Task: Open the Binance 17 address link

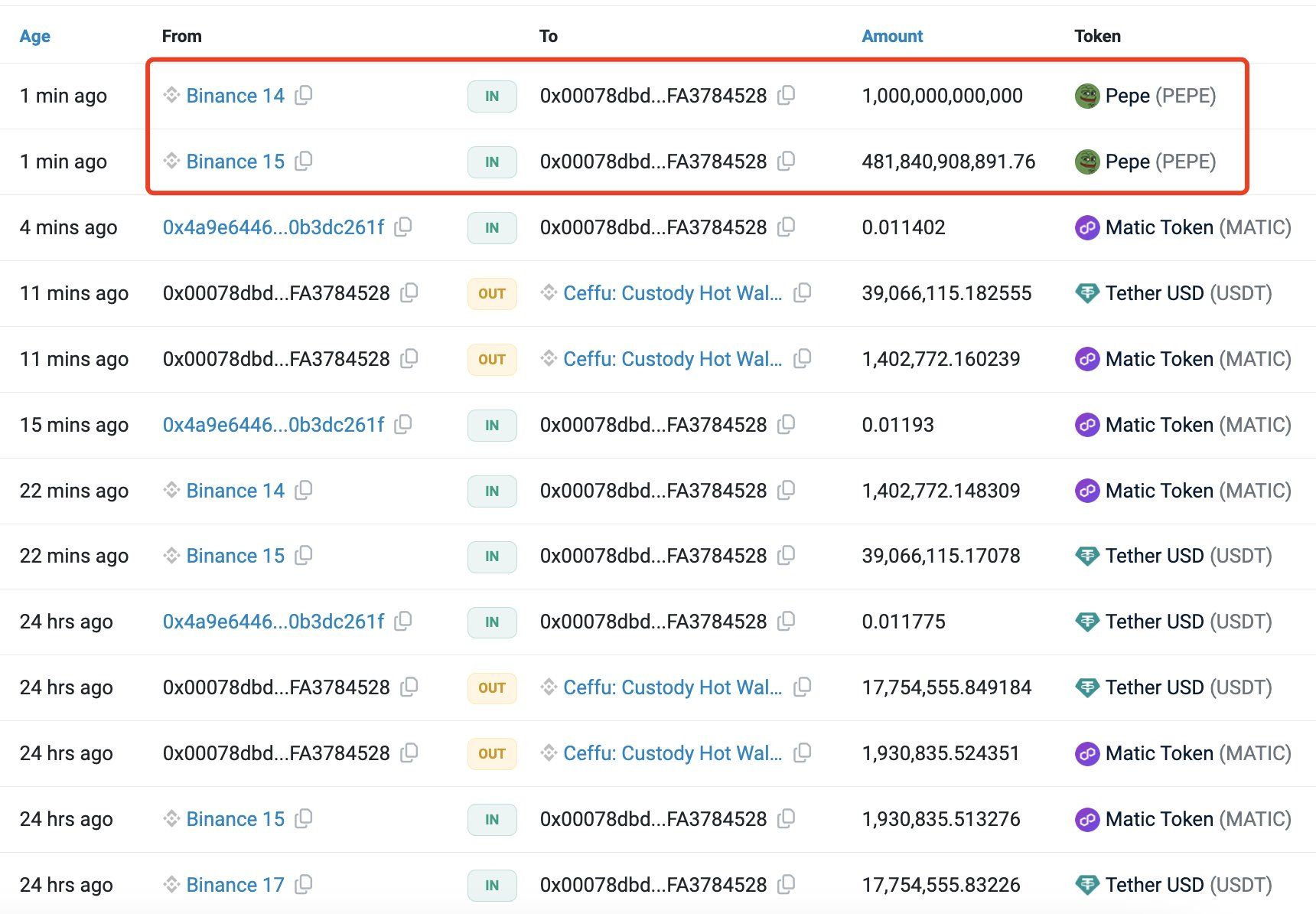Action: [x=235, y=885]
